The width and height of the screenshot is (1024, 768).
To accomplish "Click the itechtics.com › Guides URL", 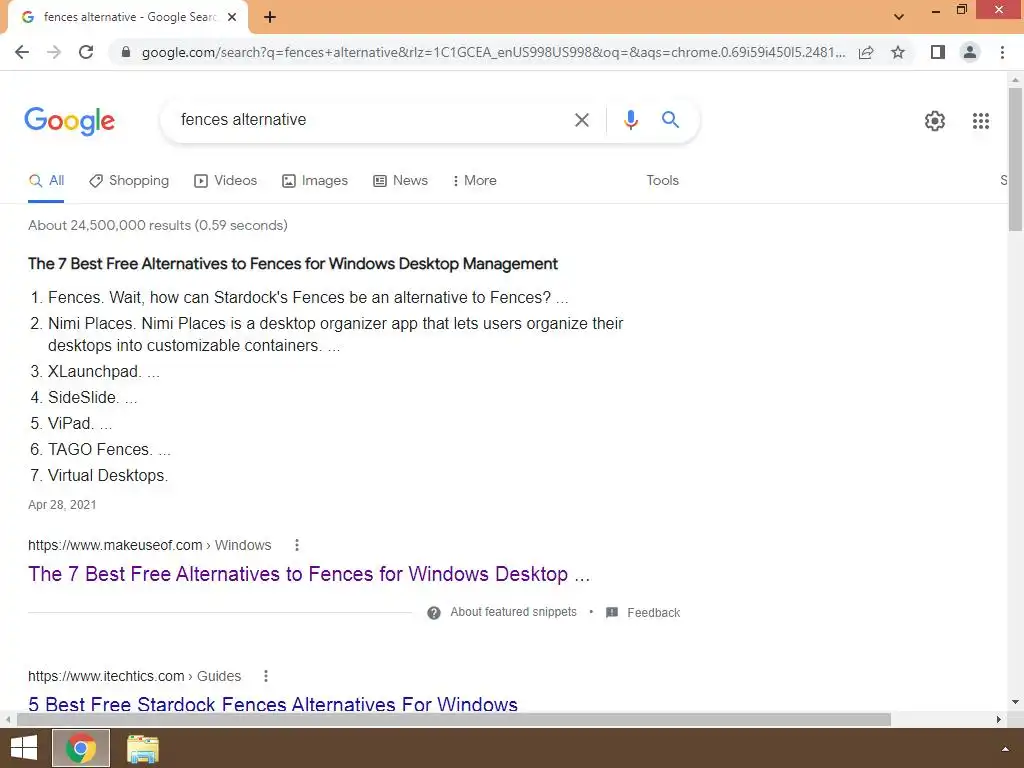I will click(135, 677).
